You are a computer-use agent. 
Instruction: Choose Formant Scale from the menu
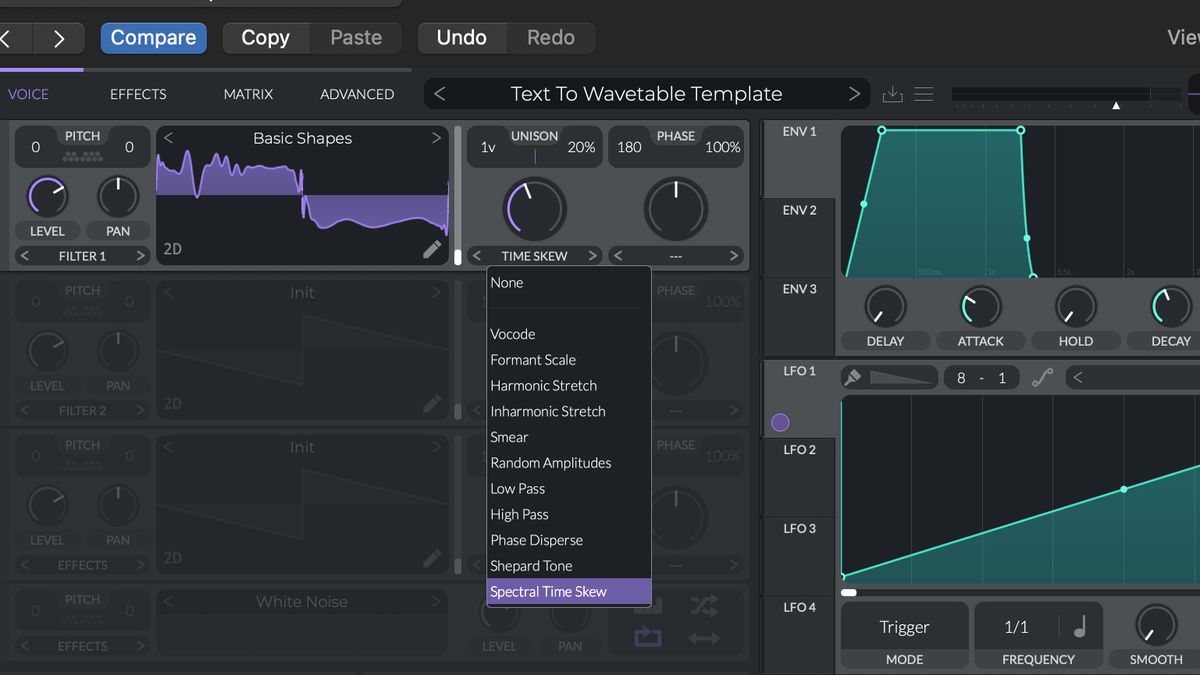(x=569, y=360)
